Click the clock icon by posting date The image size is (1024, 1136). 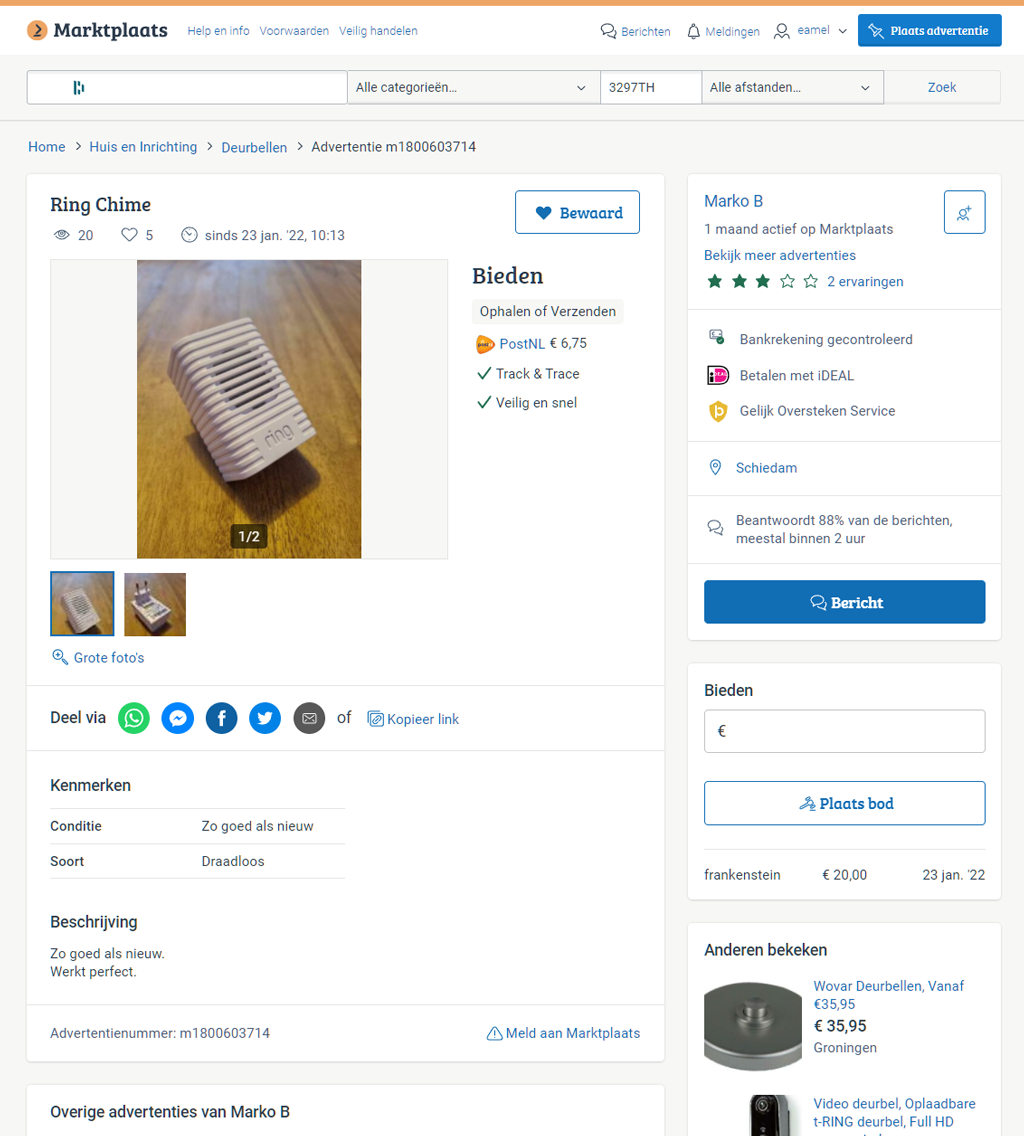[x=189, y=235]
